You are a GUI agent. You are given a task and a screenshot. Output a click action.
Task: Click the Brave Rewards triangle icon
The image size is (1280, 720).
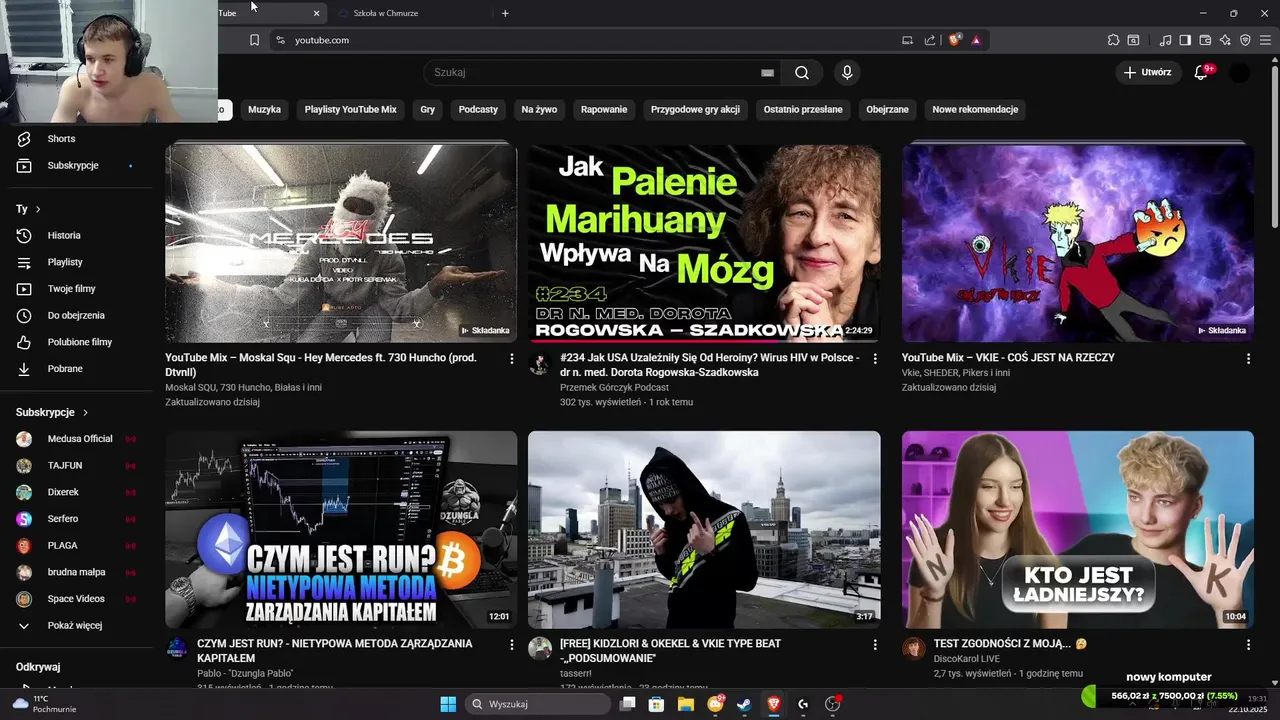(x=976, y=40)
